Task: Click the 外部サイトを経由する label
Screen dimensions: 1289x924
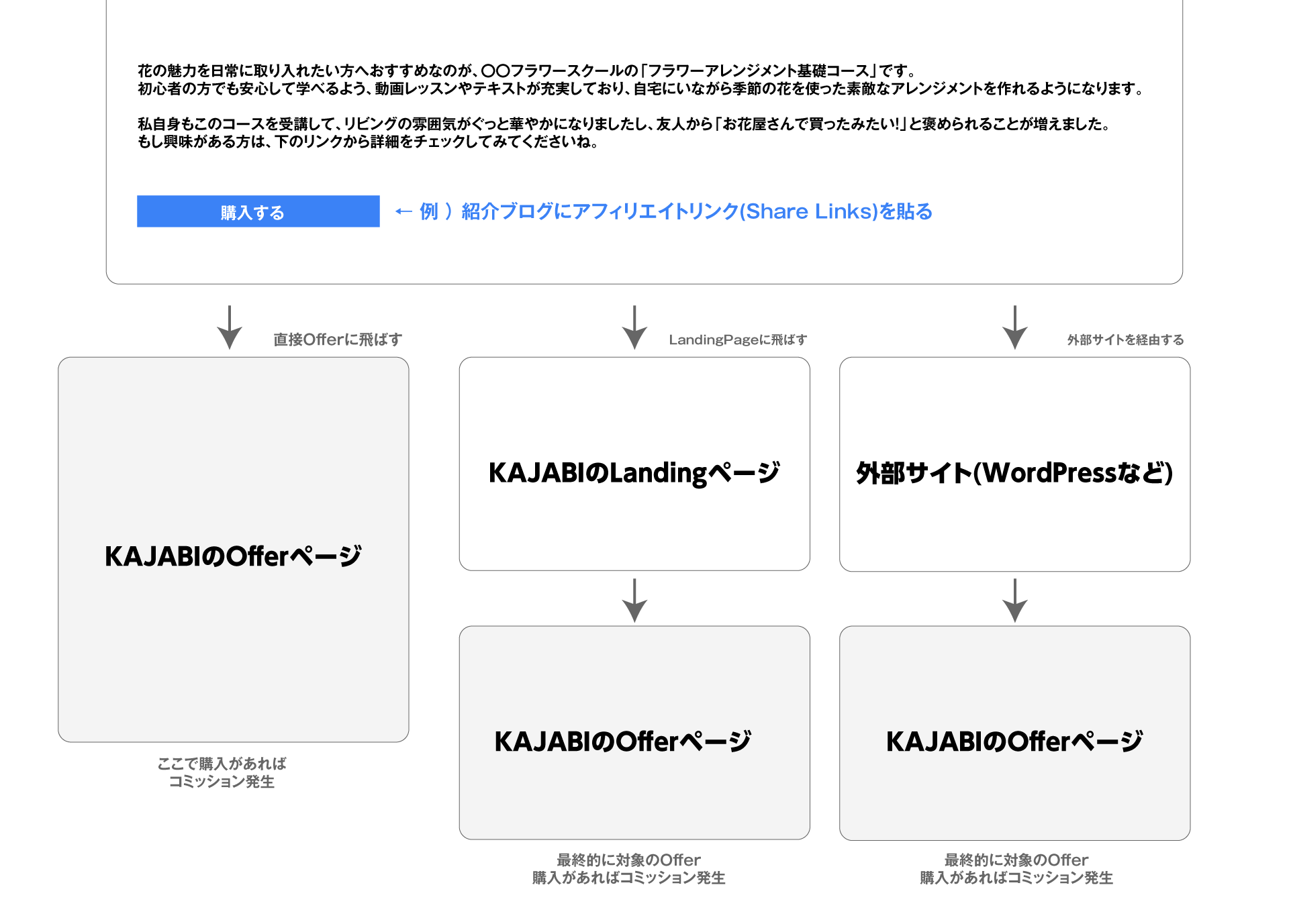Action: pos(1125,340)
